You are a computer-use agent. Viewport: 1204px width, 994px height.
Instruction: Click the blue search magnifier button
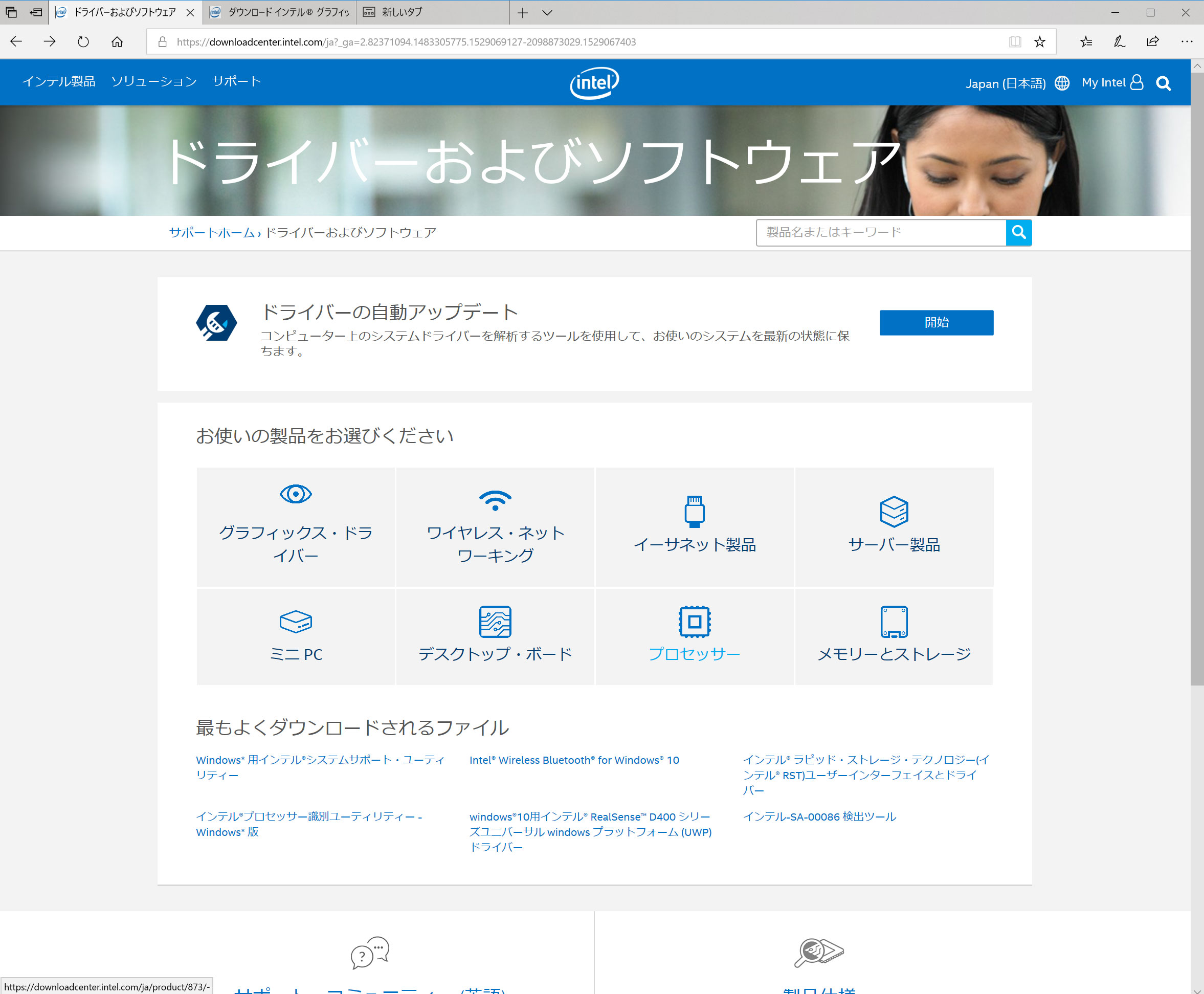(x=1018, y=232)
